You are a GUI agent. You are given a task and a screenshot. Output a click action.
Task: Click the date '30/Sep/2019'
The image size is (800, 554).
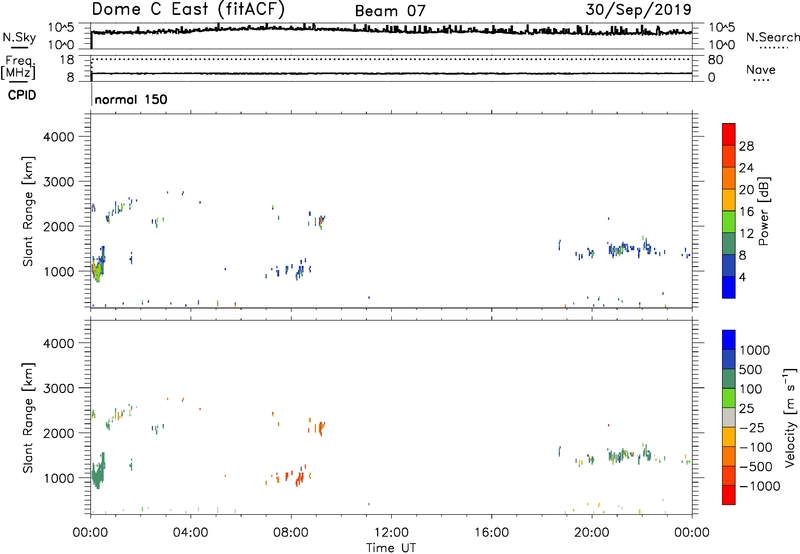tap(638, 9)
